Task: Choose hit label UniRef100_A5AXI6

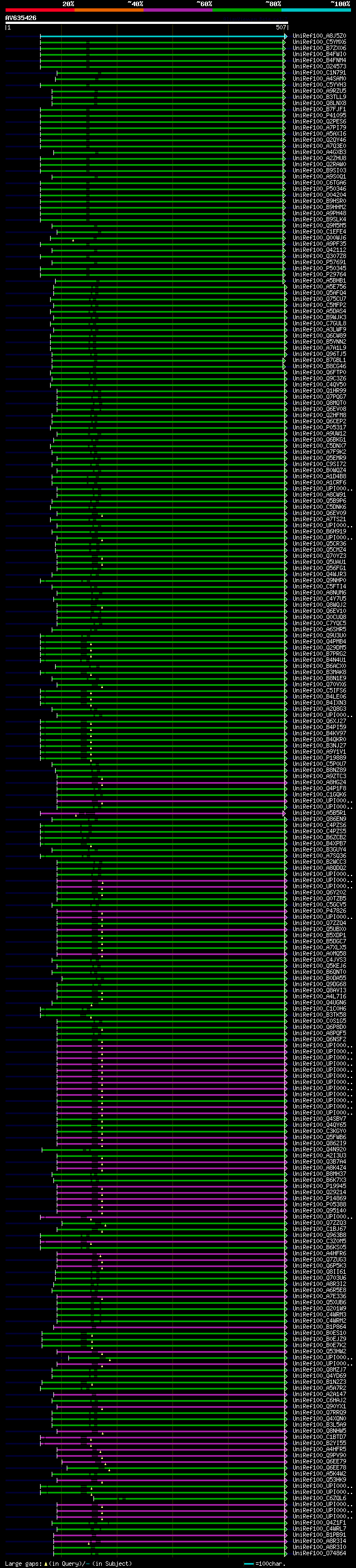Action: [x=319, y=134]
